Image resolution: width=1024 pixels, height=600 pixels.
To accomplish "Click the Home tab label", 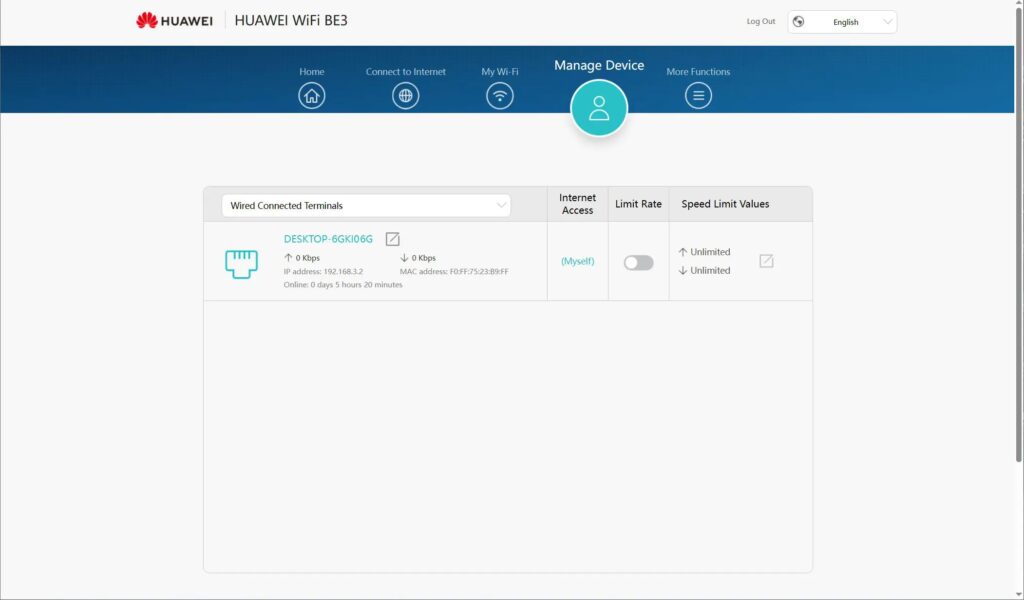I will click(x=312, y=72).
